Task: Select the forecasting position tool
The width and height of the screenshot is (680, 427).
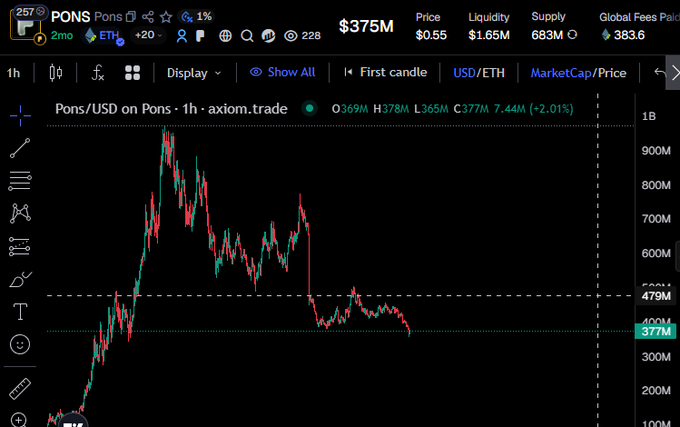Action: 20,246
